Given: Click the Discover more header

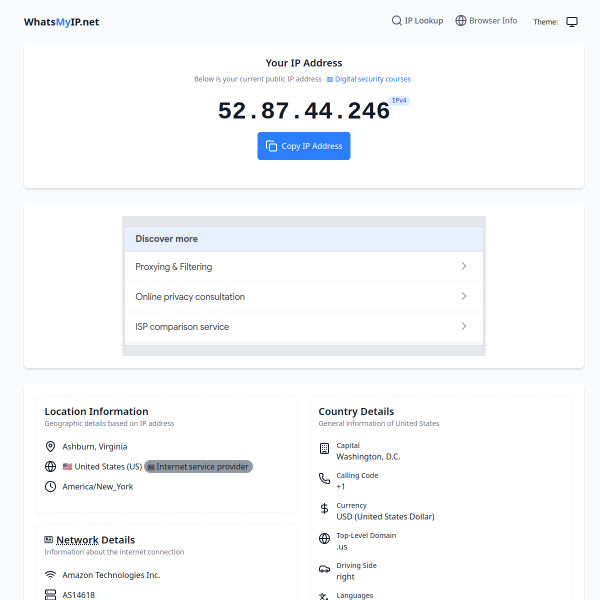Looking at the screenshot, I should click(304, 239).
